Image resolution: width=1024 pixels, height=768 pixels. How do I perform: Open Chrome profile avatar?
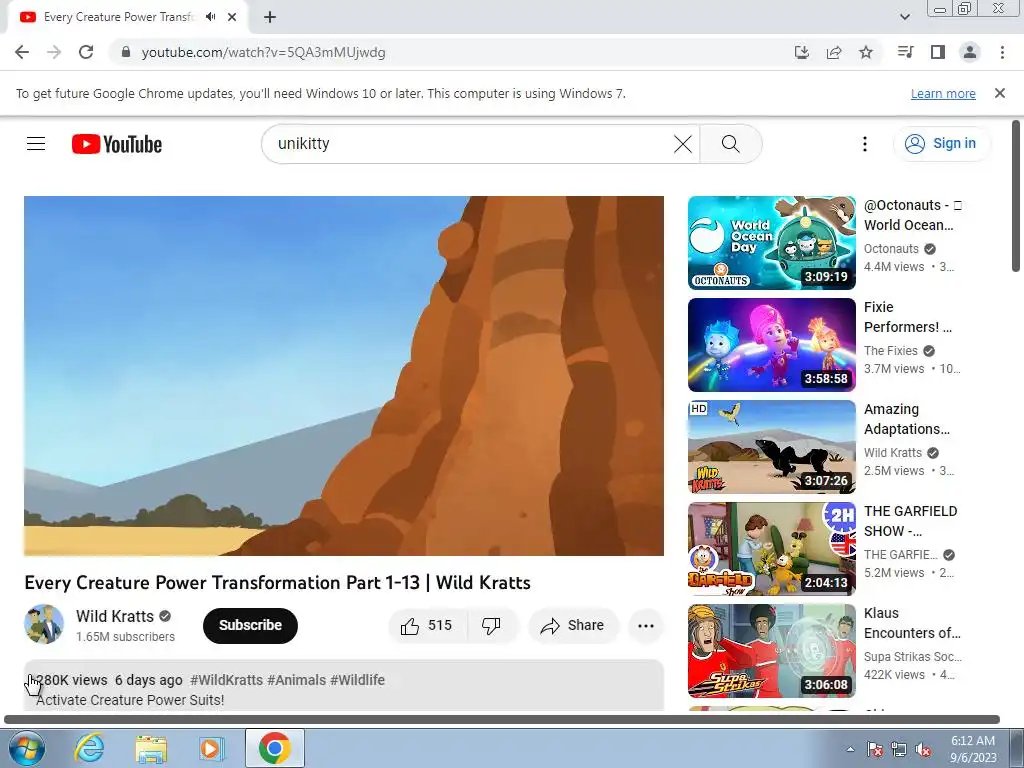(970, 52)
